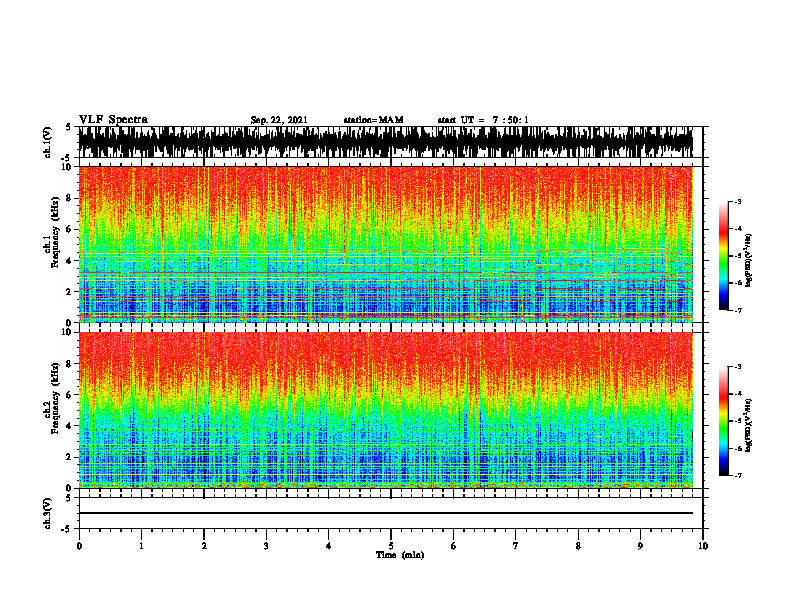Click the '-7' label on ch.2 color scale
The width and height of the screenshot is (792, 612).
pyautogui.click(x=738, y=475)
